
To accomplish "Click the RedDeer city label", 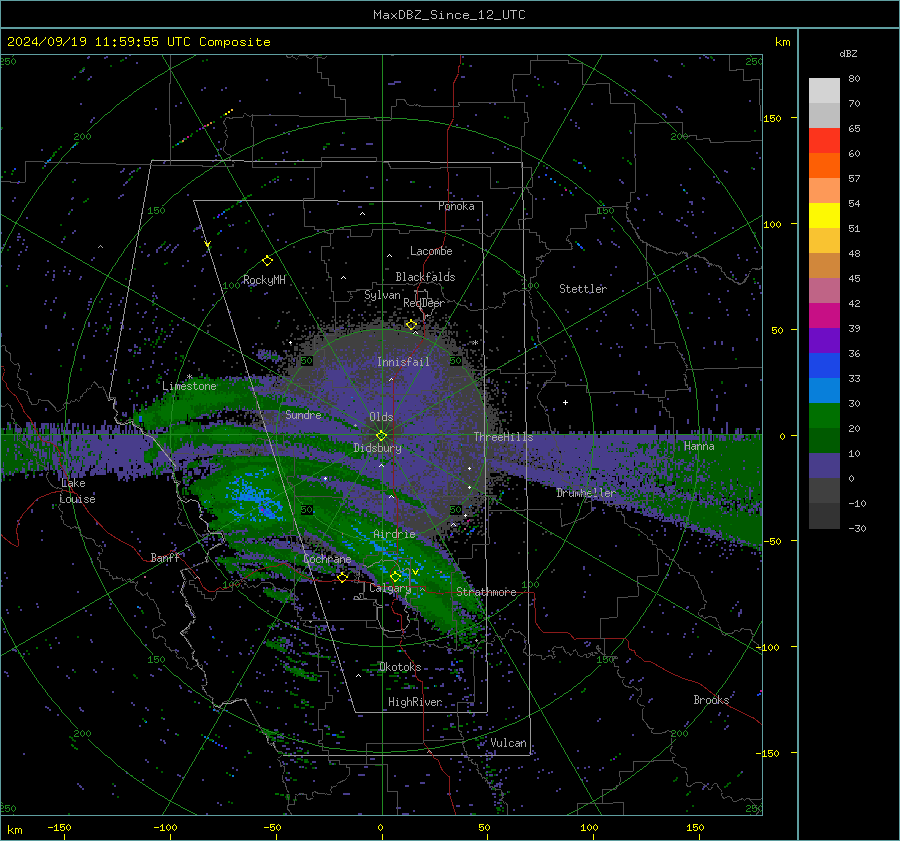I will 424,303.
